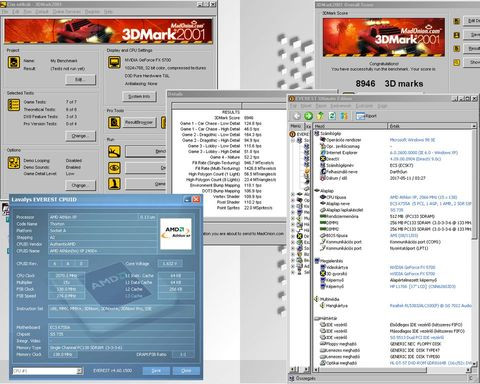Click the EVEREST Up arrow toolbar icon

[320, 116]
